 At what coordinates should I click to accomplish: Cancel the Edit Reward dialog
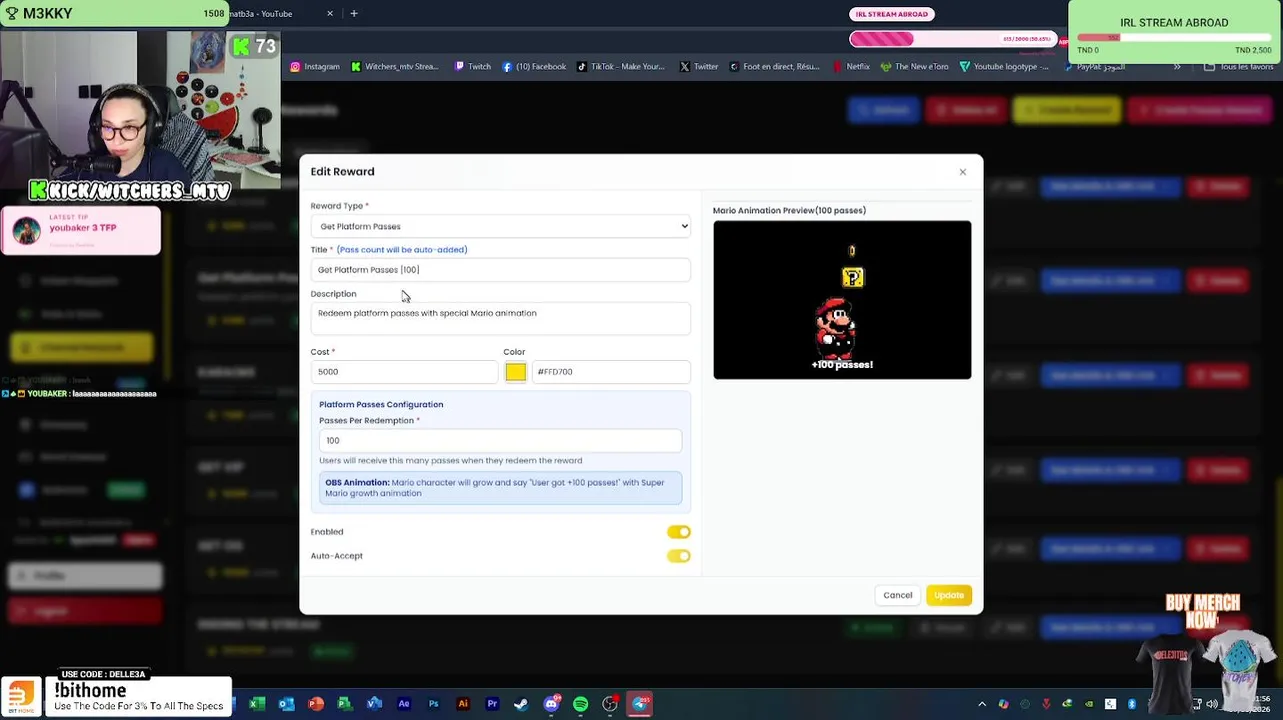(x=897, y=595)
